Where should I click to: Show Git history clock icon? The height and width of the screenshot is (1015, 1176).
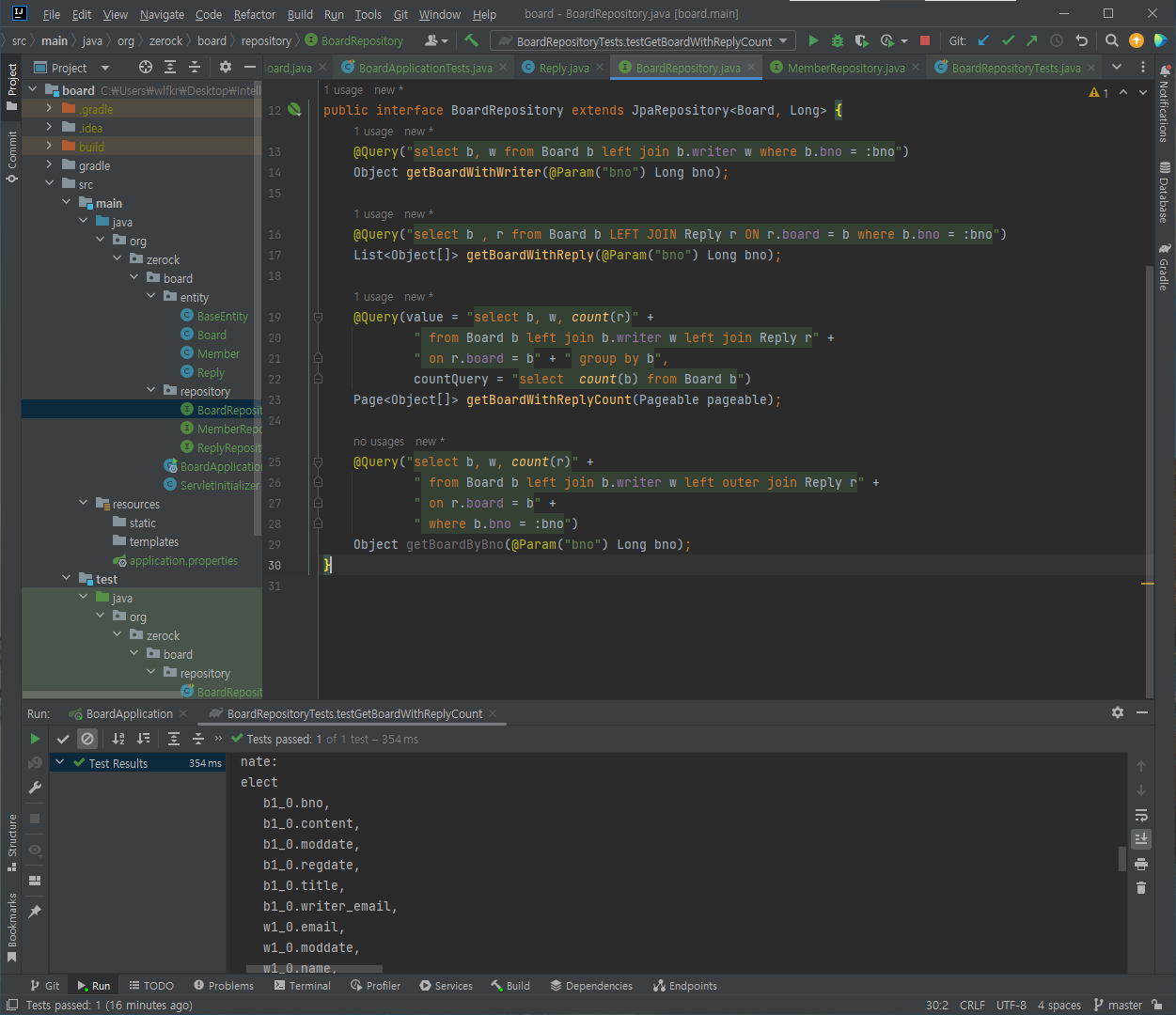click(x=1056, y=40)
